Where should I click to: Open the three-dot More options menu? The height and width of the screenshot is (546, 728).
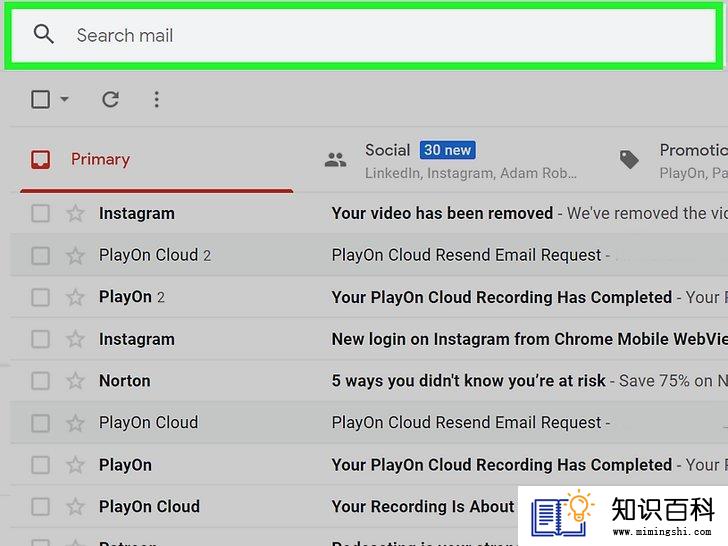tap(156, 99)
